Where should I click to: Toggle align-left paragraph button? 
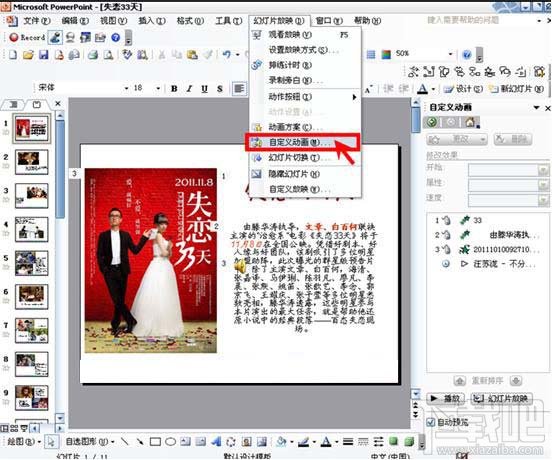click(x=239, y=89)
